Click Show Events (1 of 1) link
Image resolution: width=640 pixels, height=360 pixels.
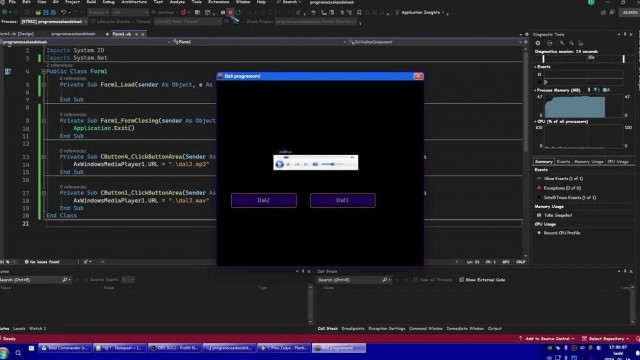(x=563, y=179)
